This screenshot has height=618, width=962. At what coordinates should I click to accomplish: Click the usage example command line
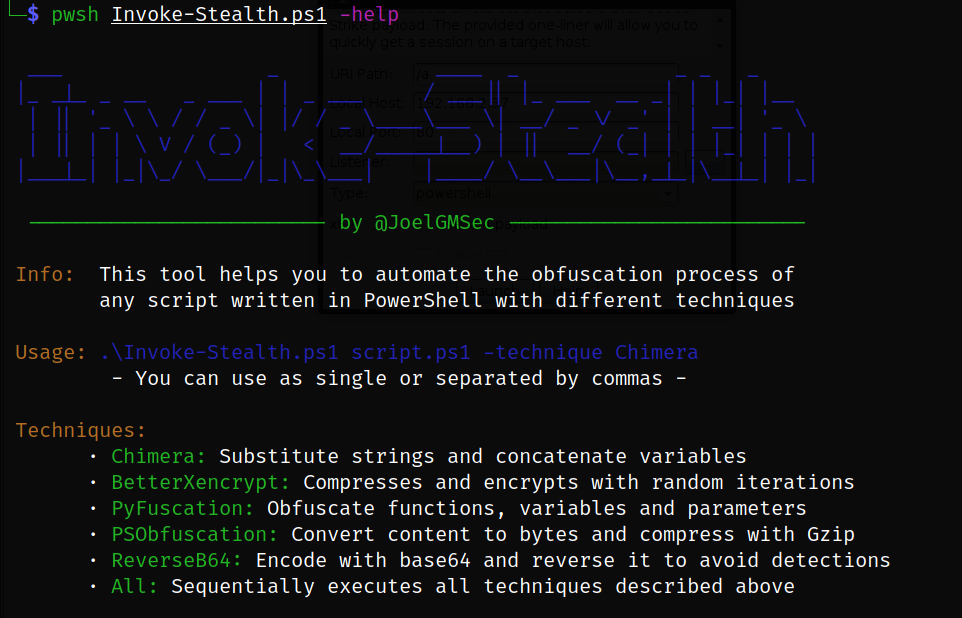coord(399,353)
